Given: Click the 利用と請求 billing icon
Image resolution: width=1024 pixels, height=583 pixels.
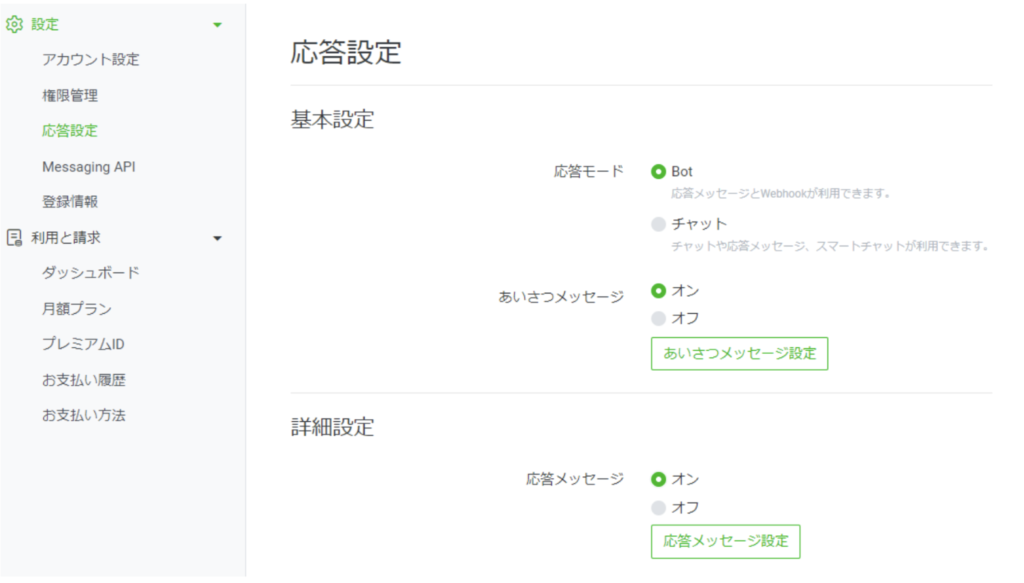Looking at the screenshot, I should tap(14, 238).
